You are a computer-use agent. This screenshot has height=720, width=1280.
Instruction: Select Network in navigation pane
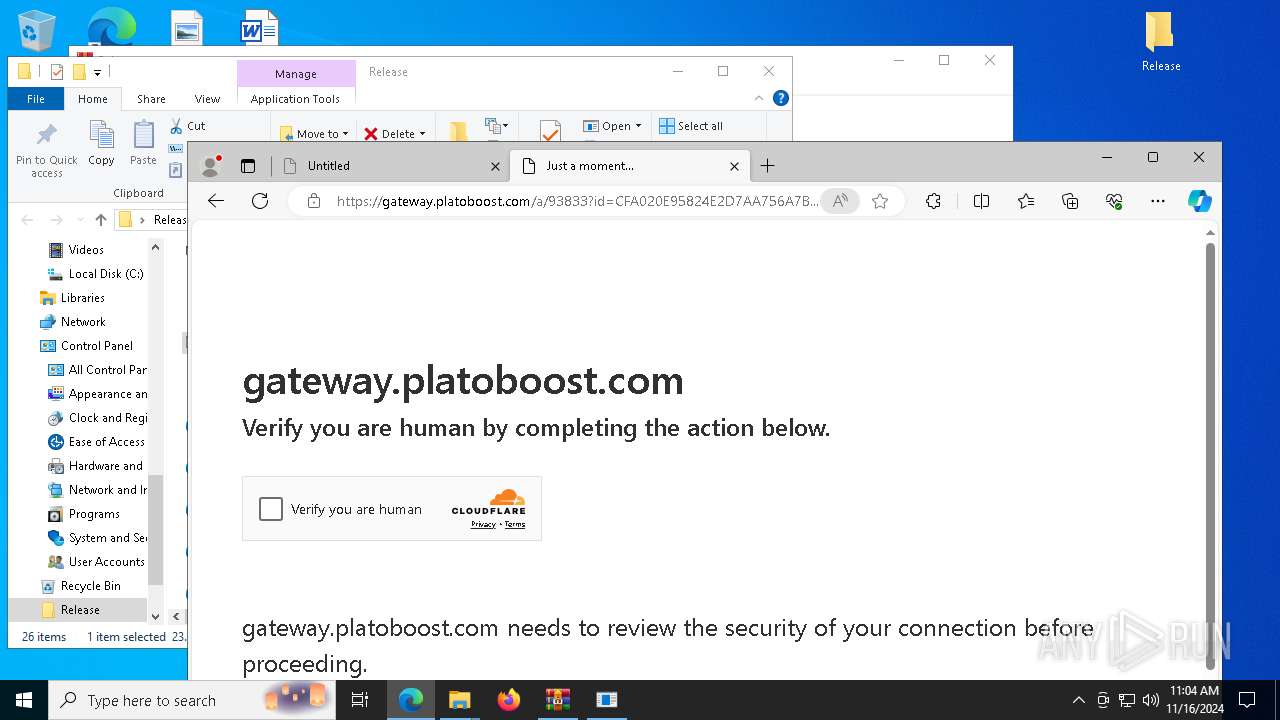[x=72, y=322]
